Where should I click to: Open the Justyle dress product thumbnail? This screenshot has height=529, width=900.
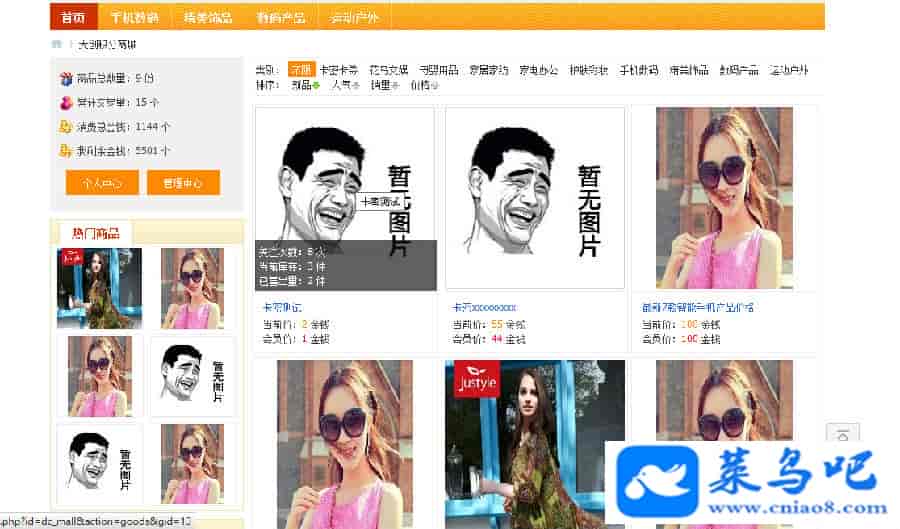point(535,440)
